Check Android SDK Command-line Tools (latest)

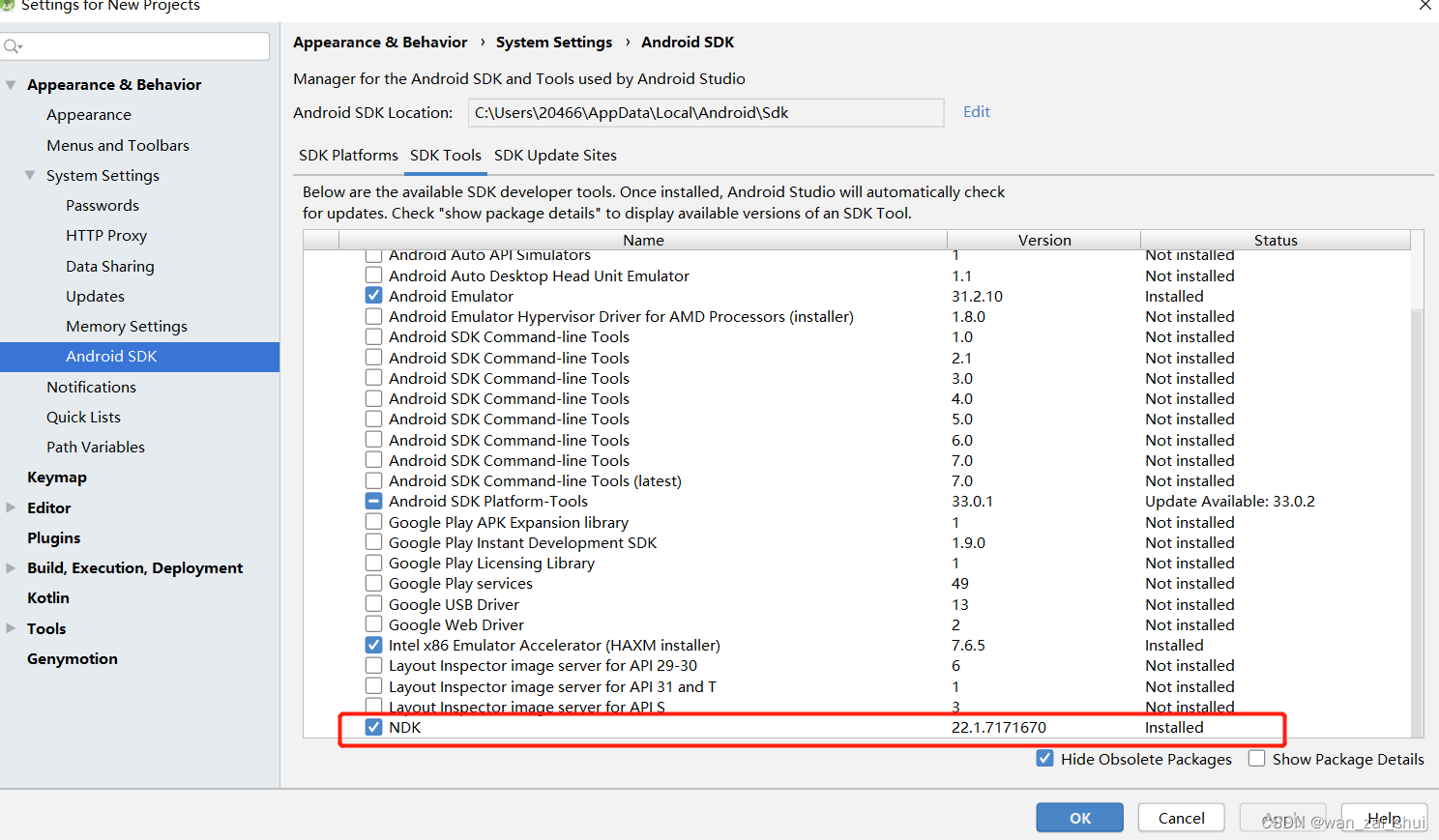pos(373,480)
